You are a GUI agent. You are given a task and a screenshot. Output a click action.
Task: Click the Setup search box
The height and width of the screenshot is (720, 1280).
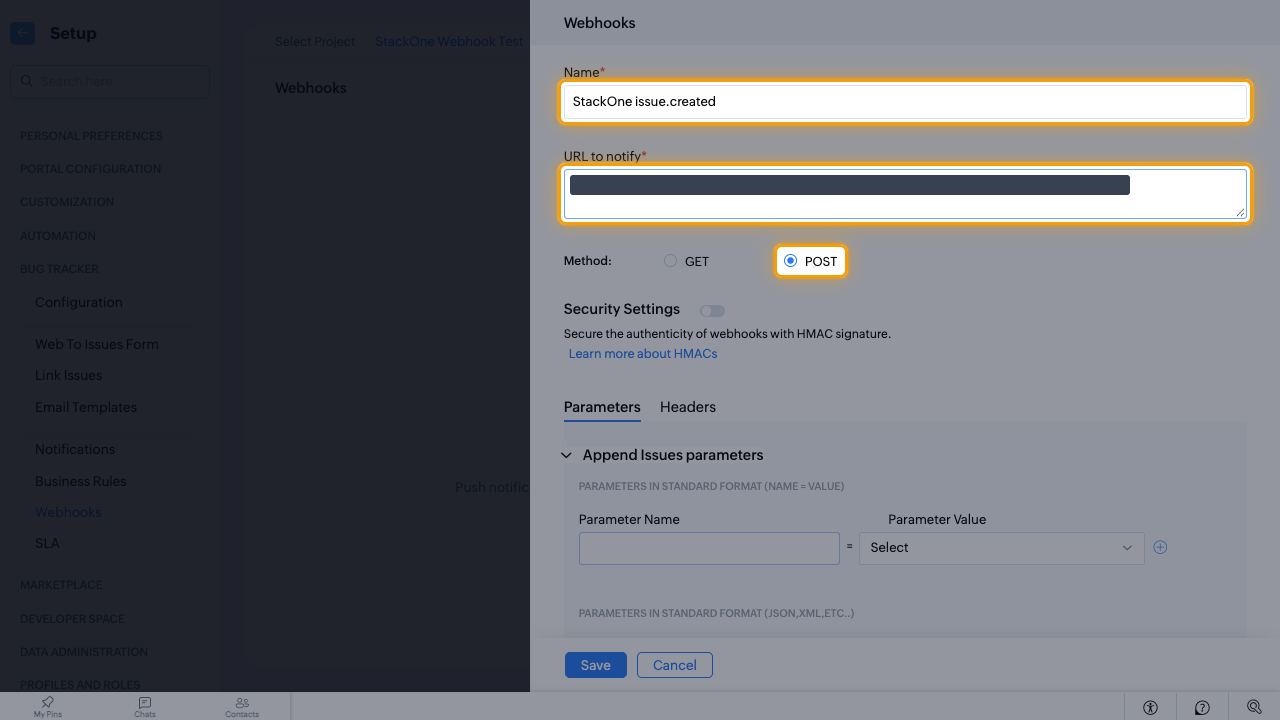coord(110,81)
